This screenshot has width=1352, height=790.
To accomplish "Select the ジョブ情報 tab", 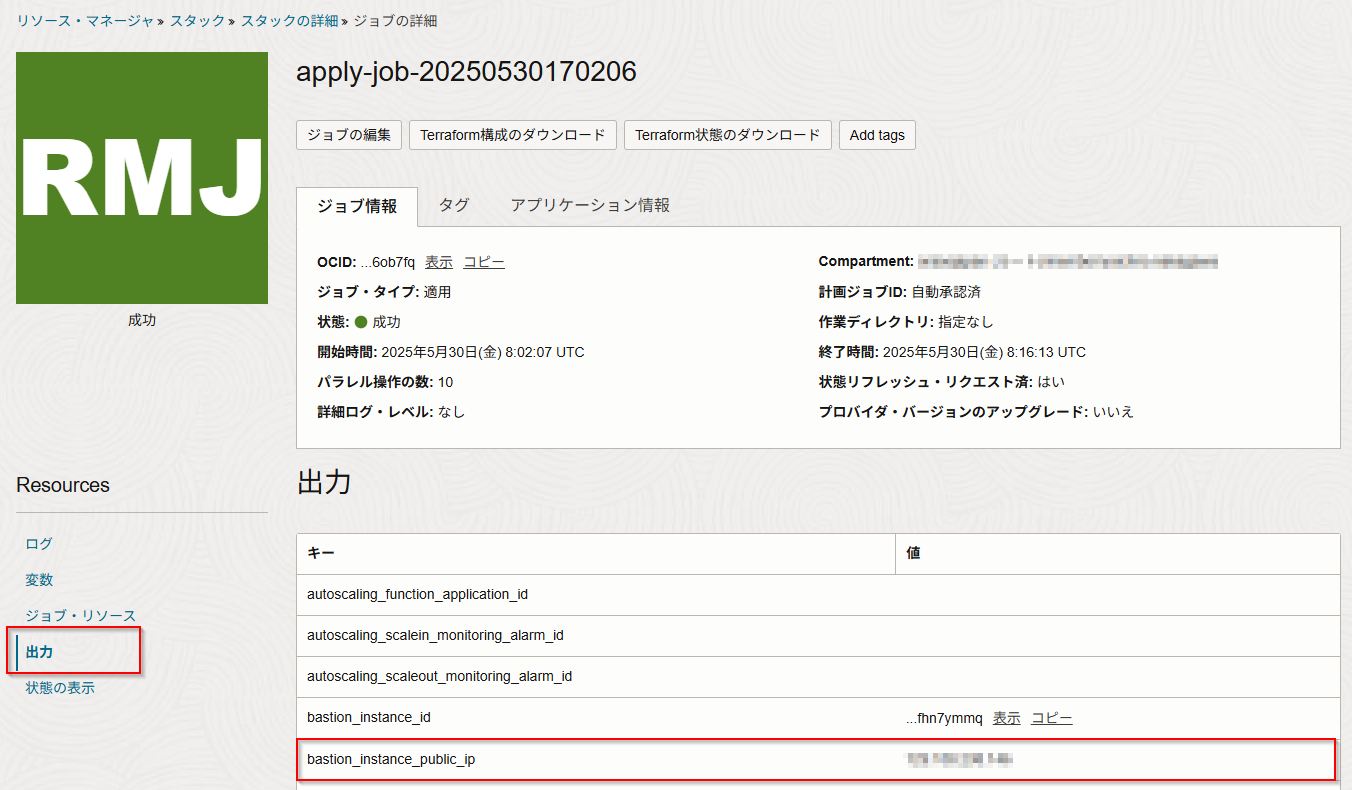I will click(x=357, y=206).
